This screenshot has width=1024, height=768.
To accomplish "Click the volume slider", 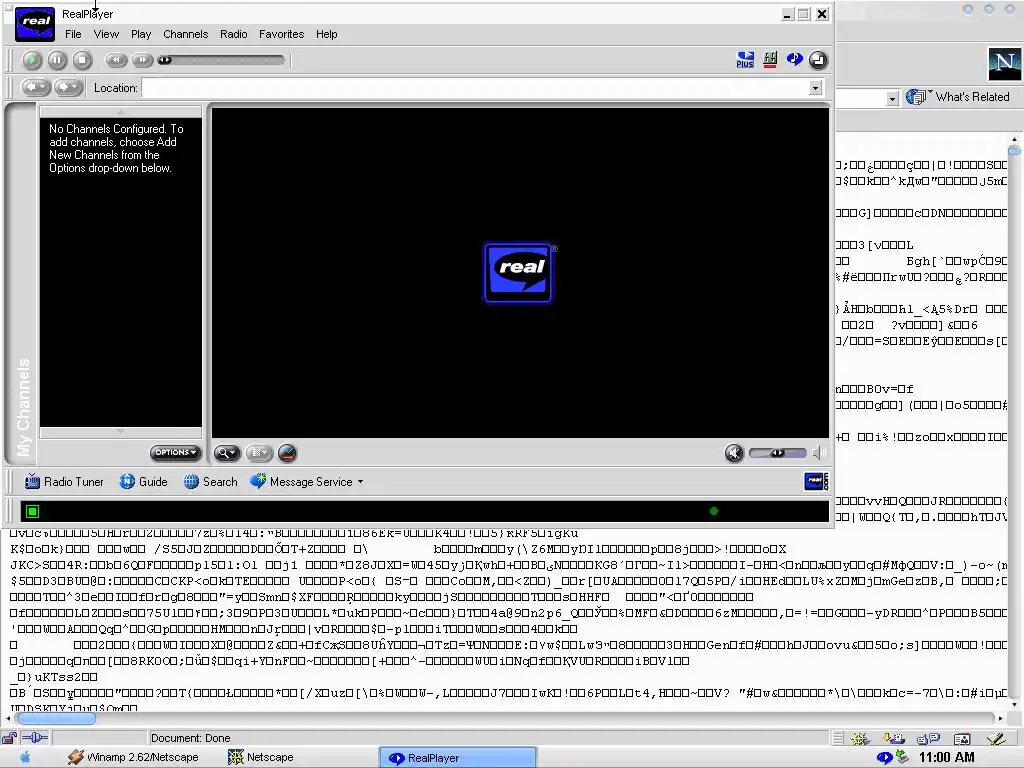I will (x=777, y=453).
